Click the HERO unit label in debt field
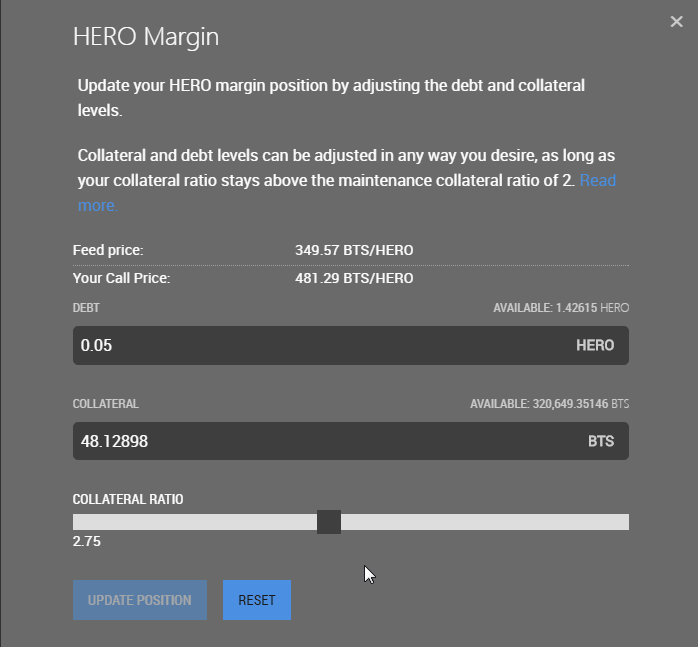The image size is (698, 647). click(x=595, y=345)
